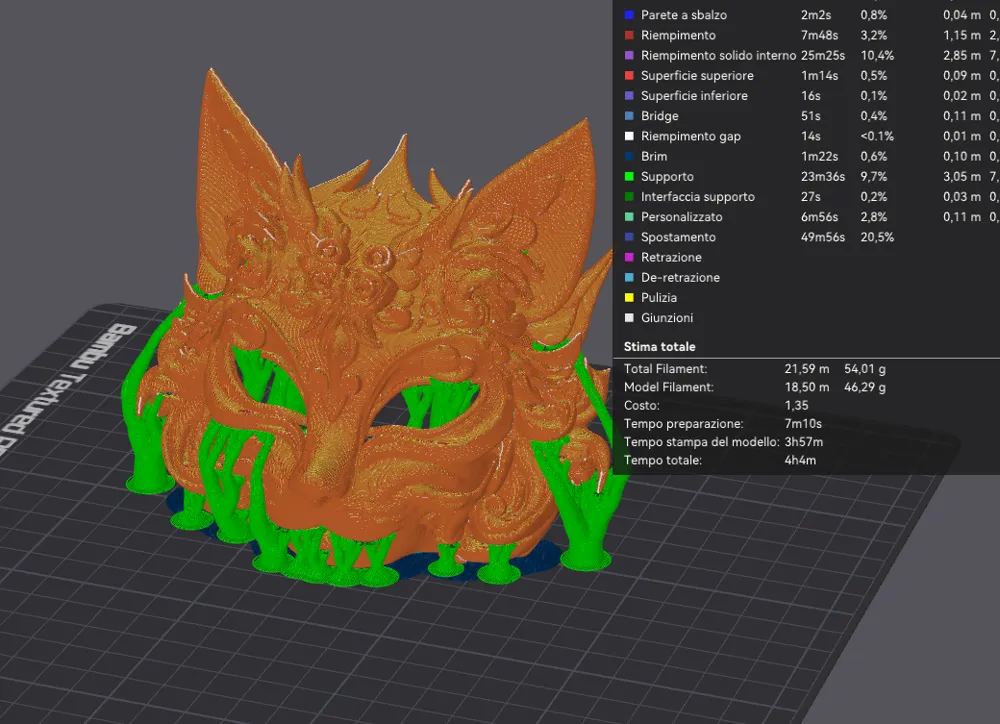1000x724 pixels.
Task: Click the Brim legend icon
Action: click(x=629, y=156)
